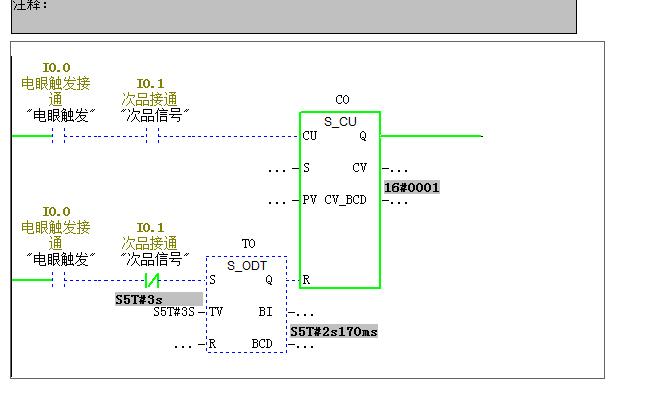Click the empty operand at counter S input

[x=277, y=168]
